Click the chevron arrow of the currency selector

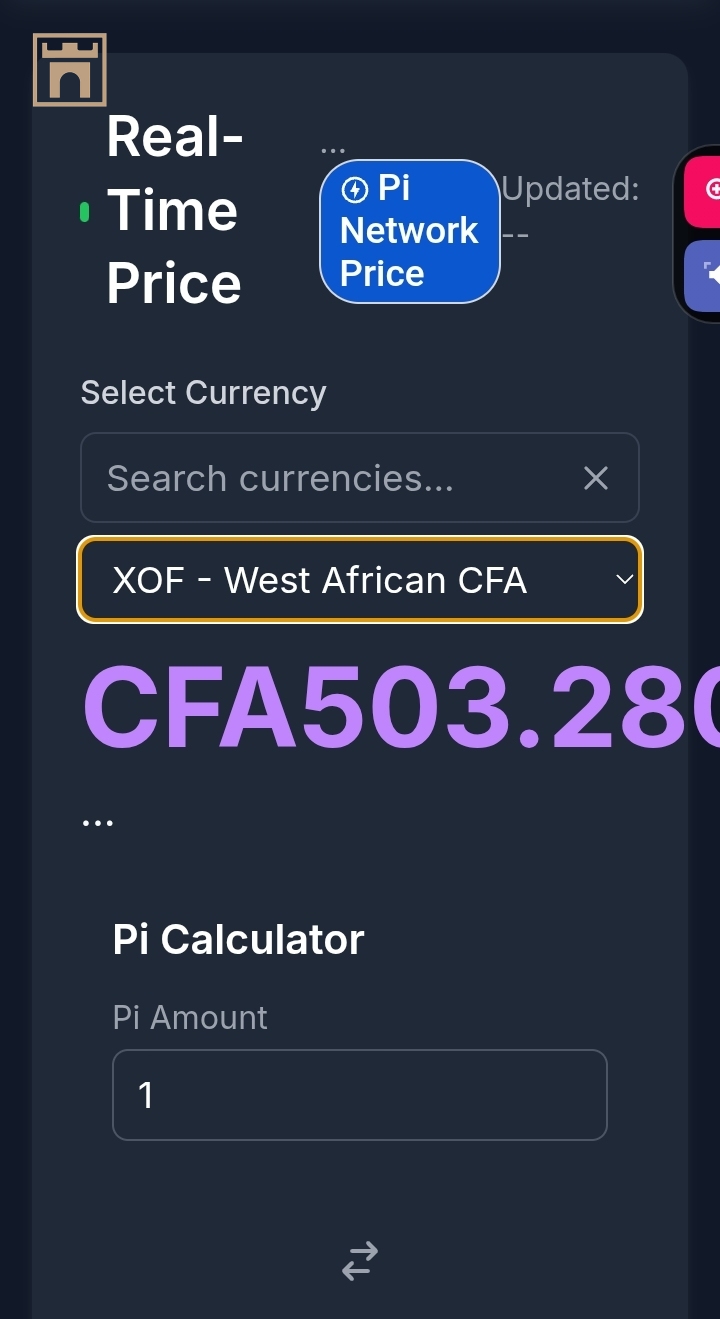point(624,580)
